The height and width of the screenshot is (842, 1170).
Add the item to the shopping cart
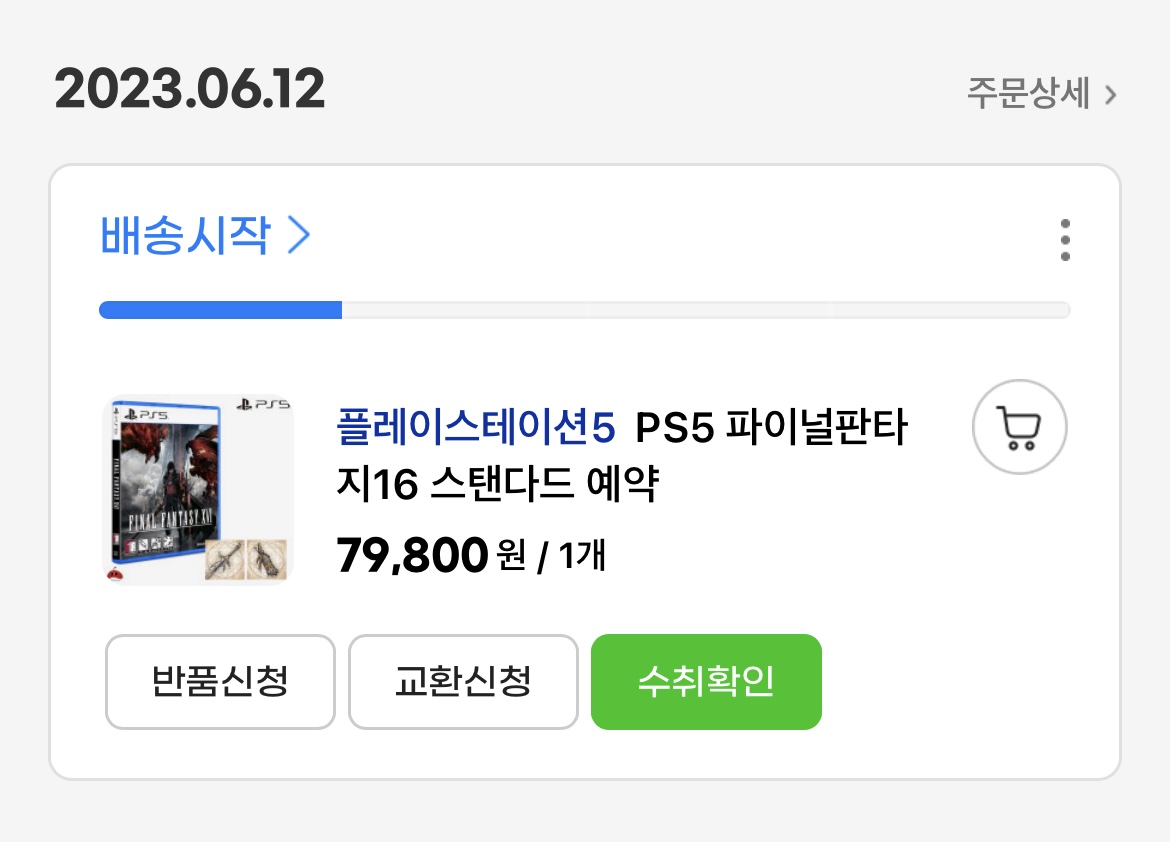tap(1020, 428)
